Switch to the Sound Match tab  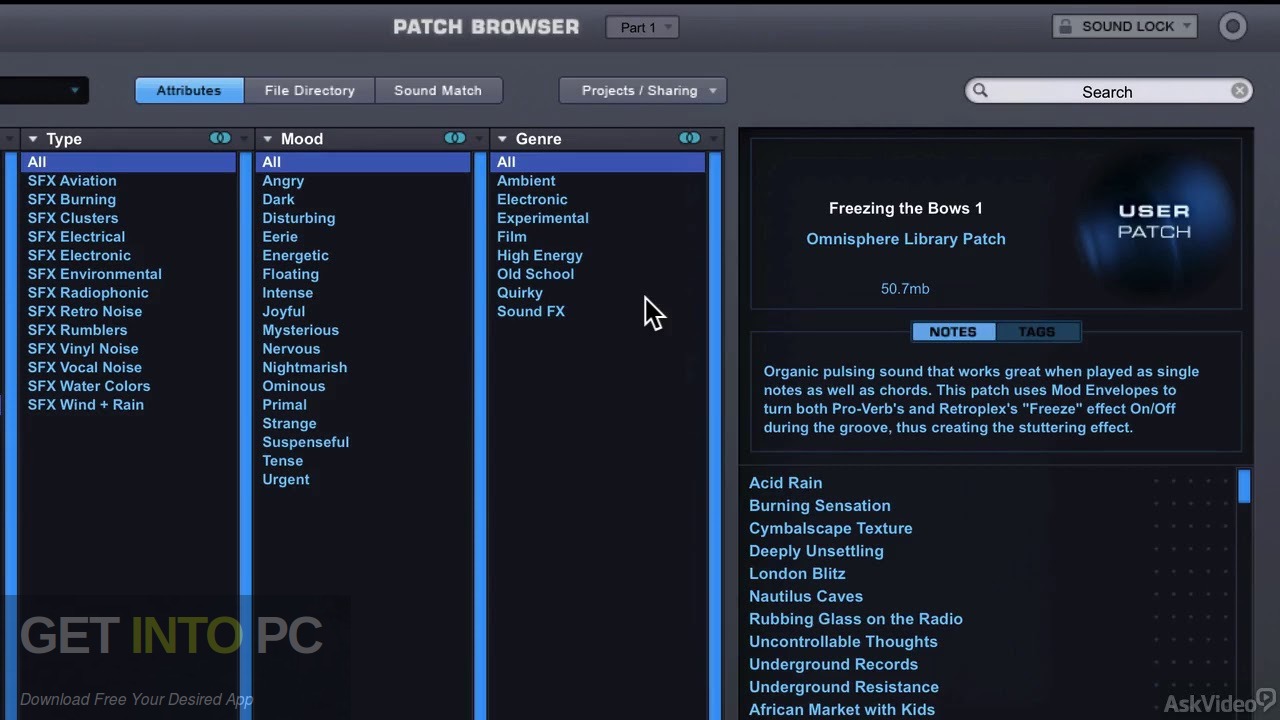point(438,90)
